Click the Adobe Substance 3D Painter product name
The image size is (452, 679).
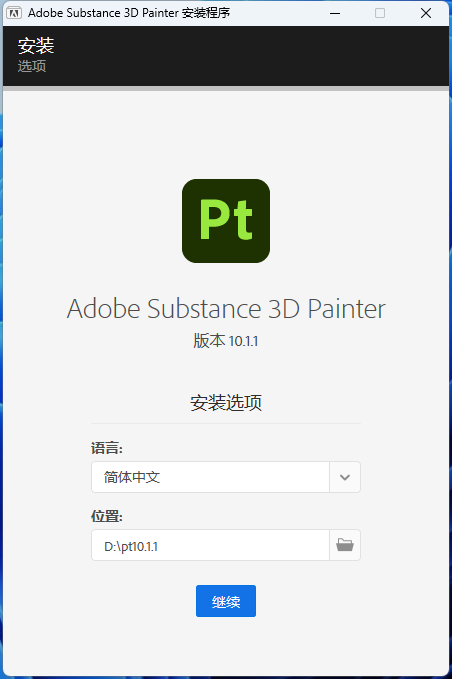click(x=226, y=309)
